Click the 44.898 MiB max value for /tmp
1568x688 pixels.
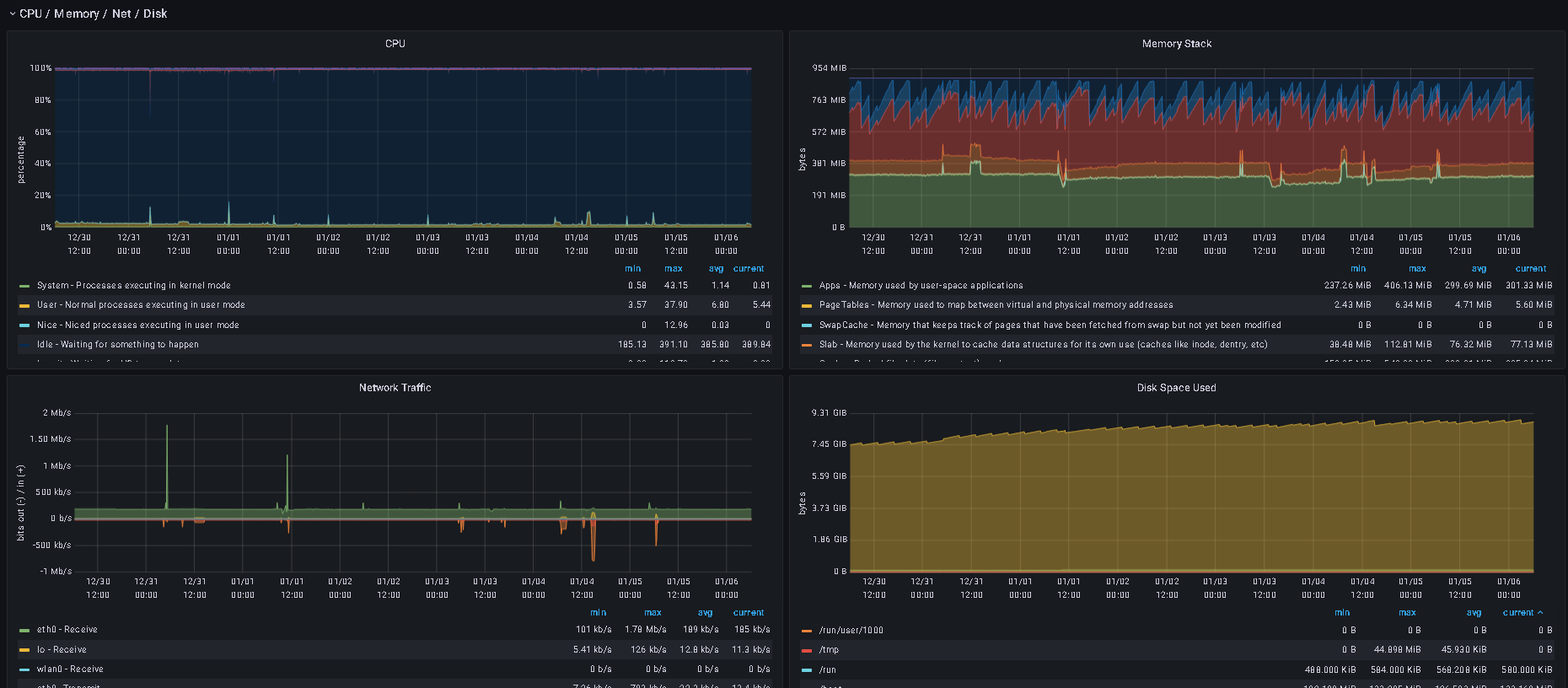coord(1398,650)
